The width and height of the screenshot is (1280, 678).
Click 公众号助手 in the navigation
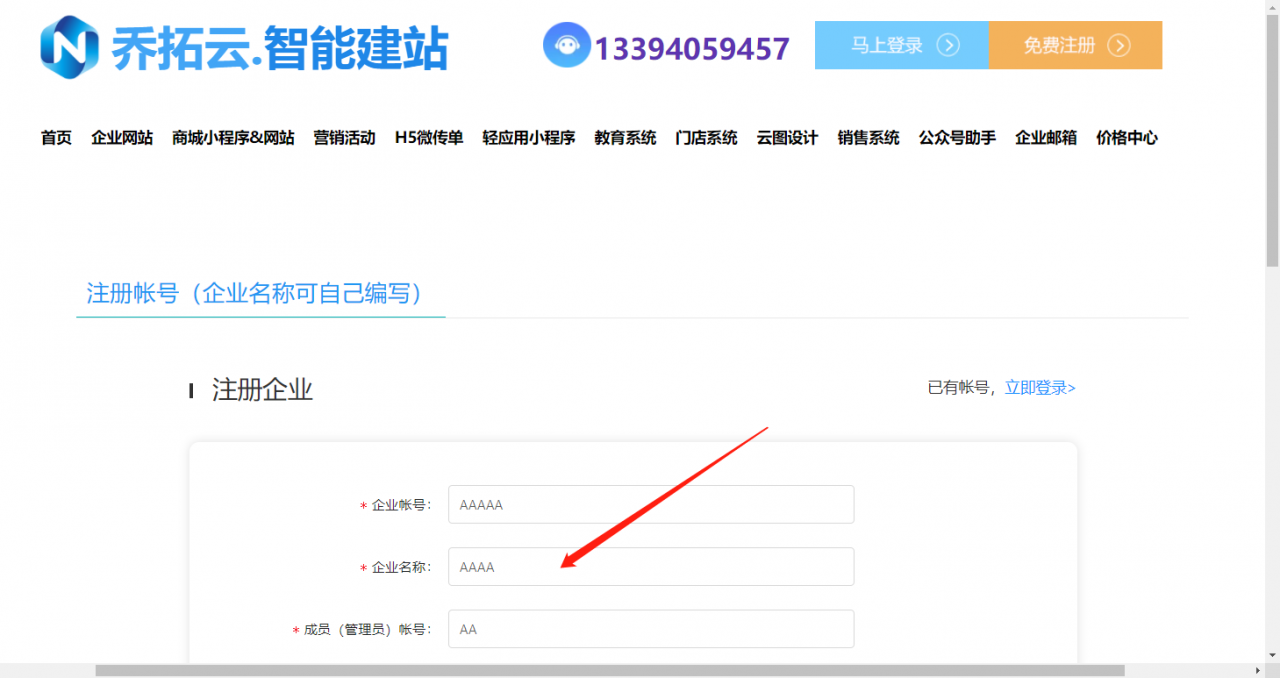(x=956, y=138)
